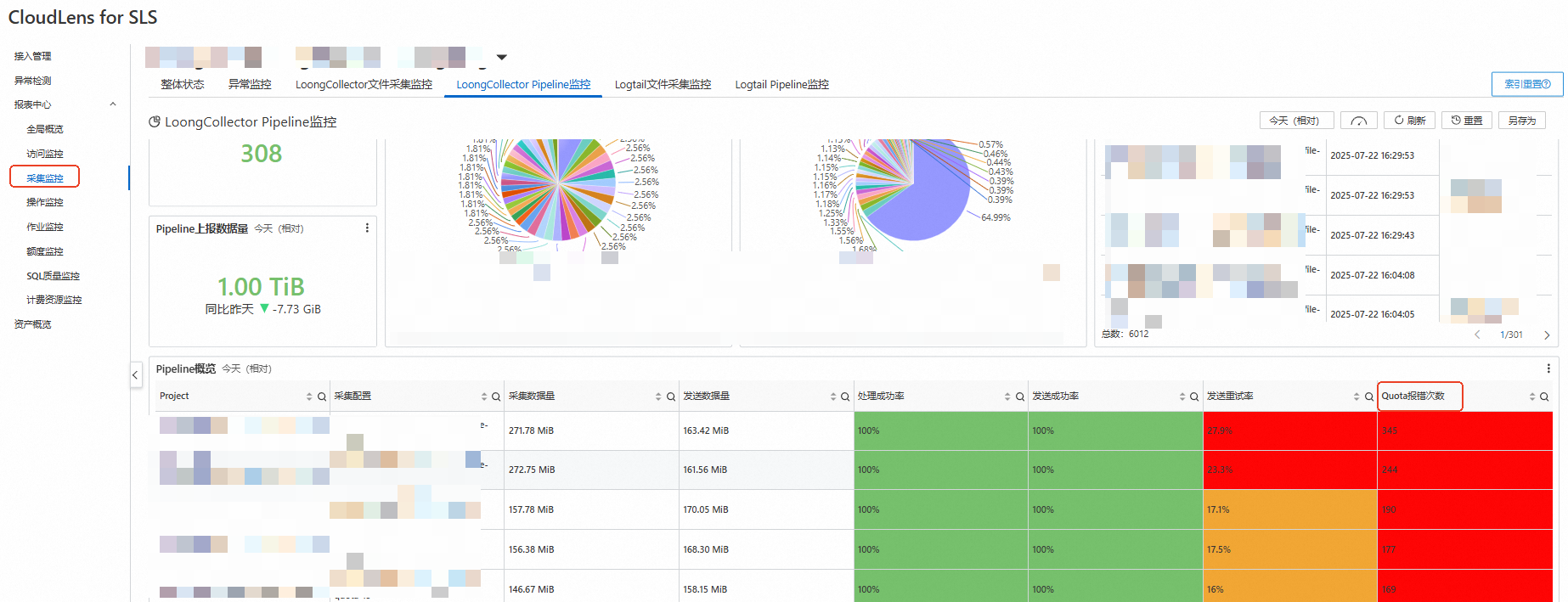The height and width of the screenshot is (602, 1568).
Task: Sort the 发送数据量 column
Action: (833, 397)
